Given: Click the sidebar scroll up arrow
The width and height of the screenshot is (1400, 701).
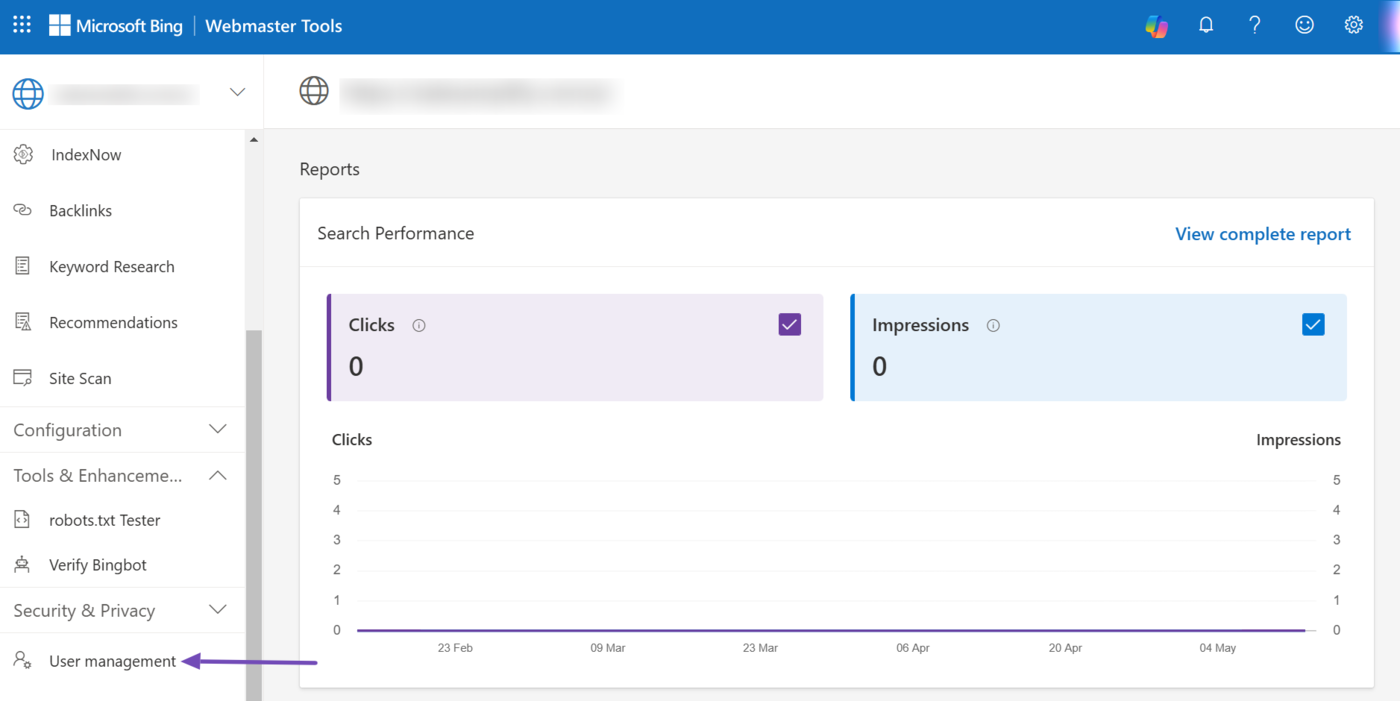Looking at the screenshot, I should (254, 140).
